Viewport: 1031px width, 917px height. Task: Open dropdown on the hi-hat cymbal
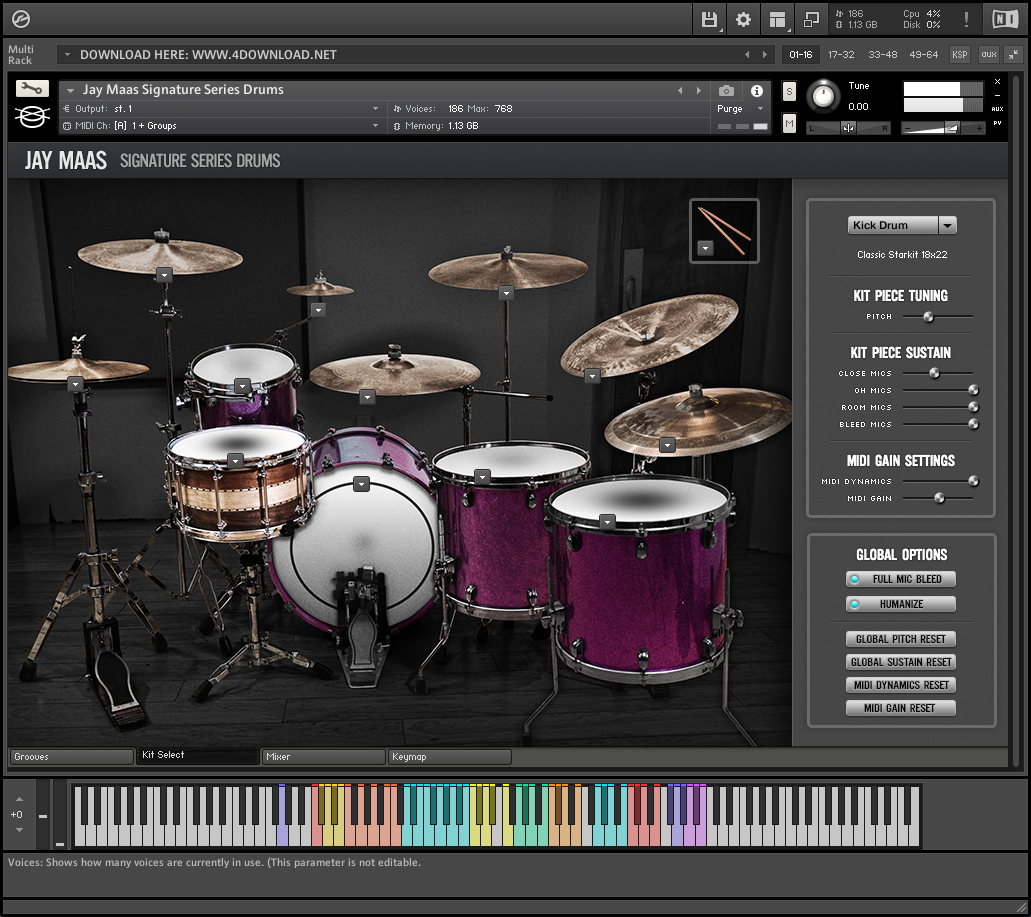pyautogui.click(x=76, y=384)
